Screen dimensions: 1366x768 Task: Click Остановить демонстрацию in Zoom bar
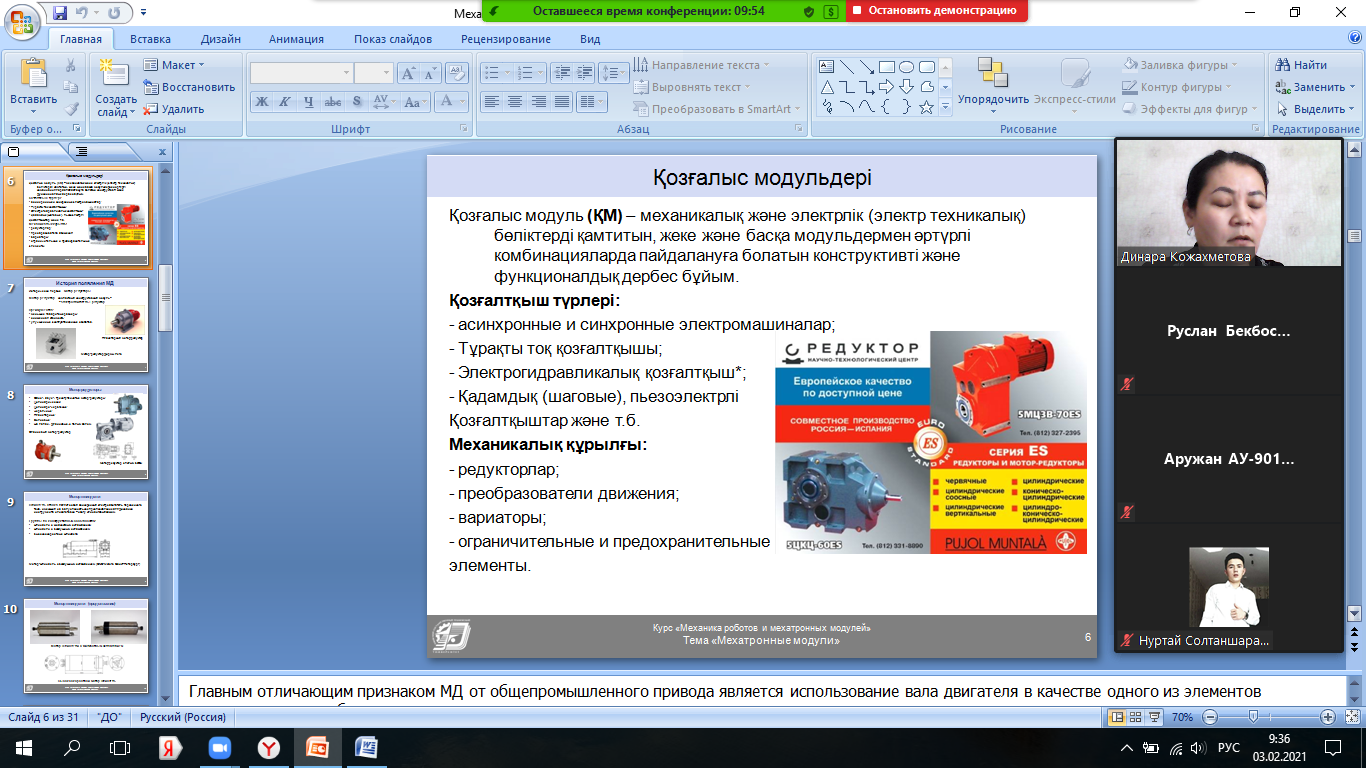[936, 11]
